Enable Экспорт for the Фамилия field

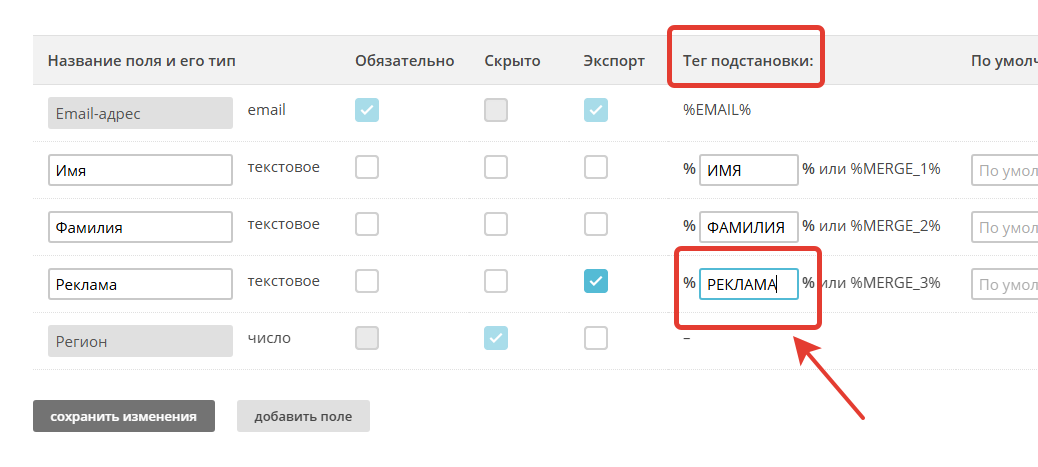tap(596, 225)
